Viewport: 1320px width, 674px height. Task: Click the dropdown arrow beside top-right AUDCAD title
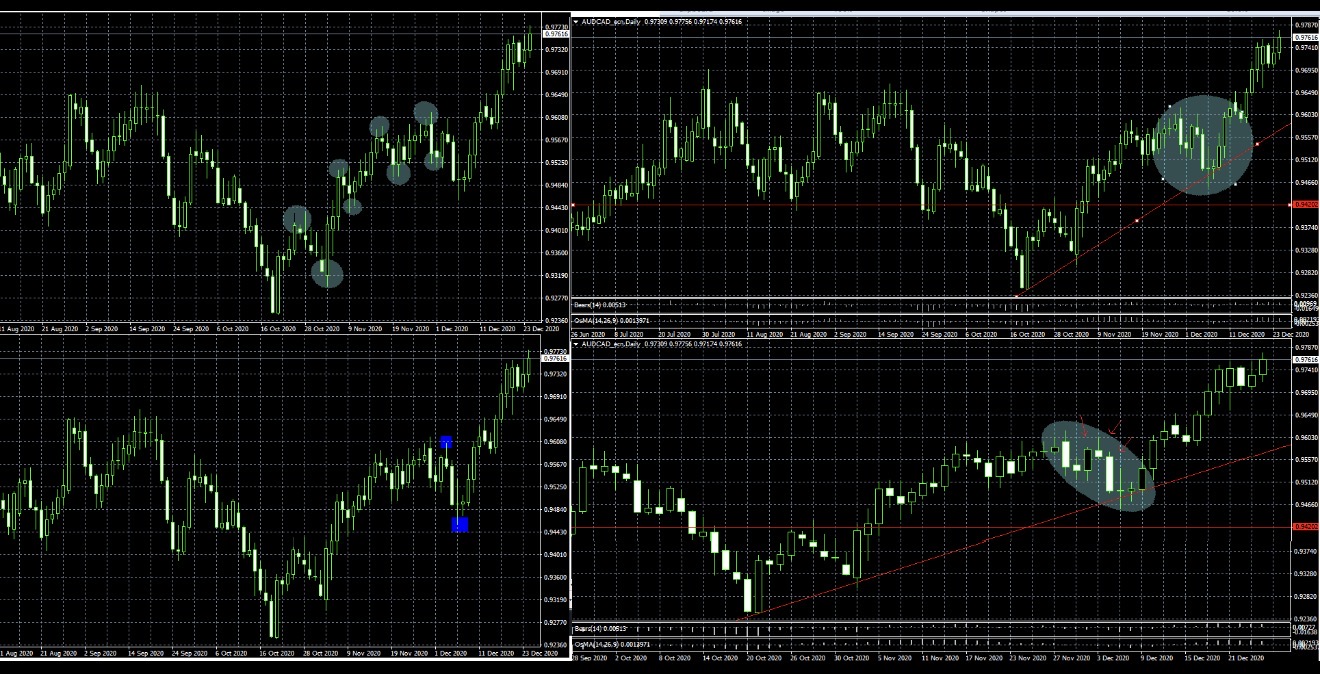point(576,20)
